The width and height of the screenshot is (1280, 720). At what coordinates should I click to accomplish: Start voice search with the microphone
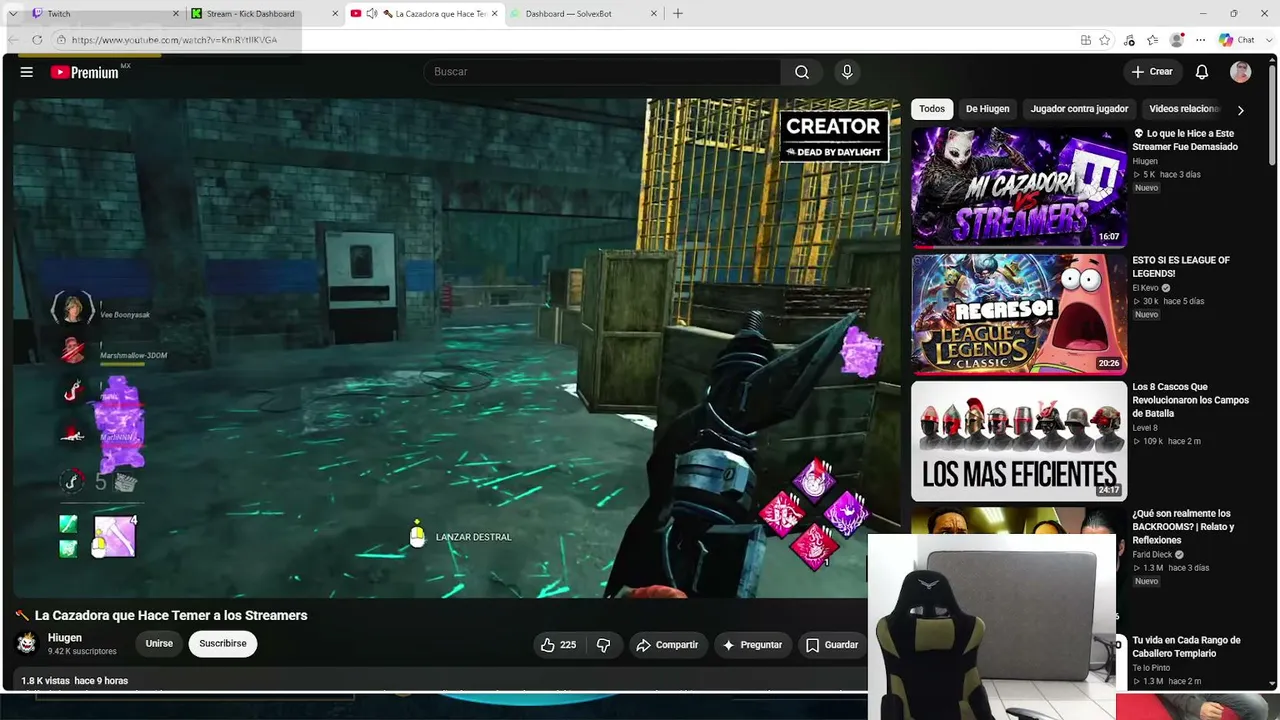(x=847, y=72)
